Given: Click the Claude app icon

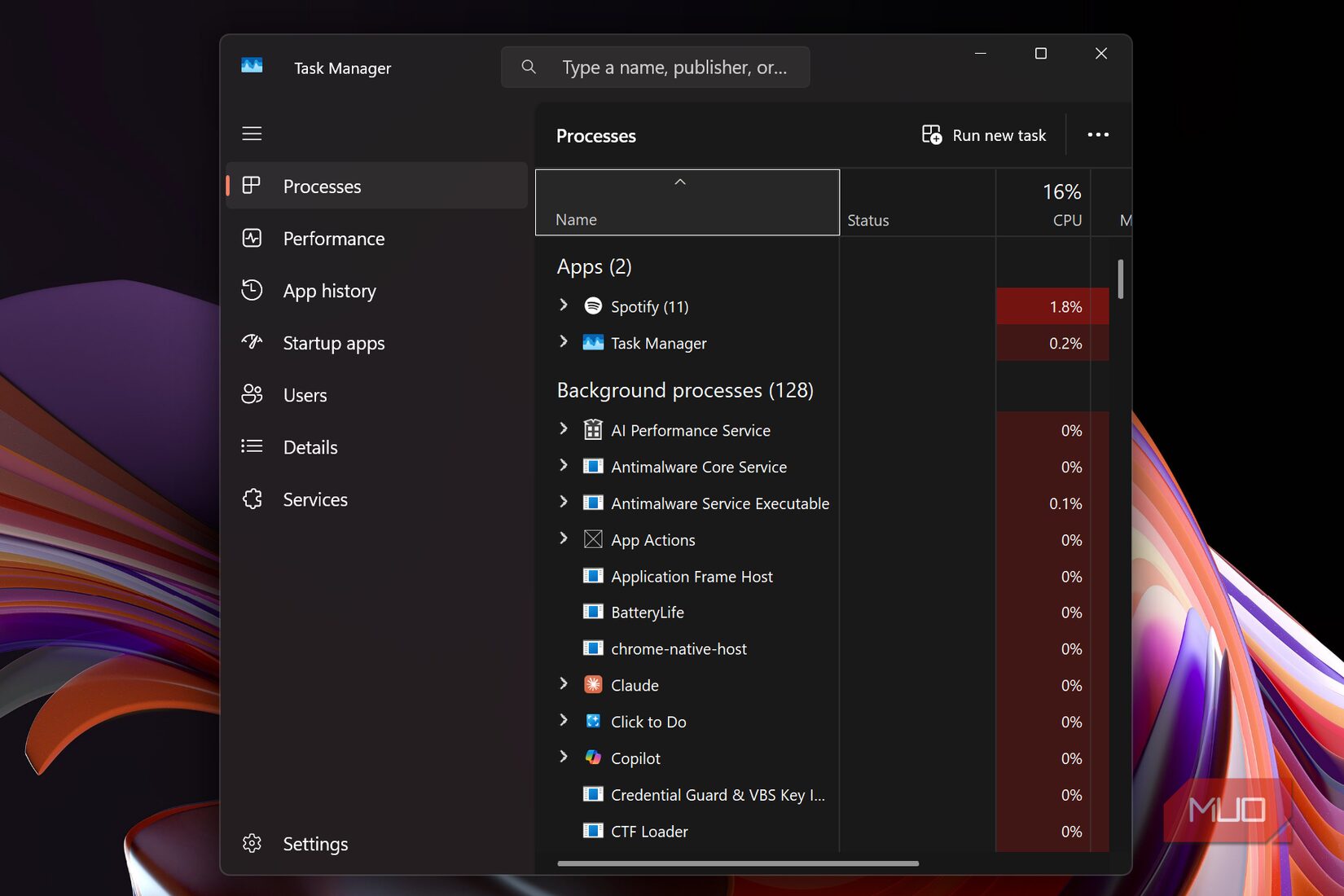Looking at the screenshot, I should (x=593, y=684).
